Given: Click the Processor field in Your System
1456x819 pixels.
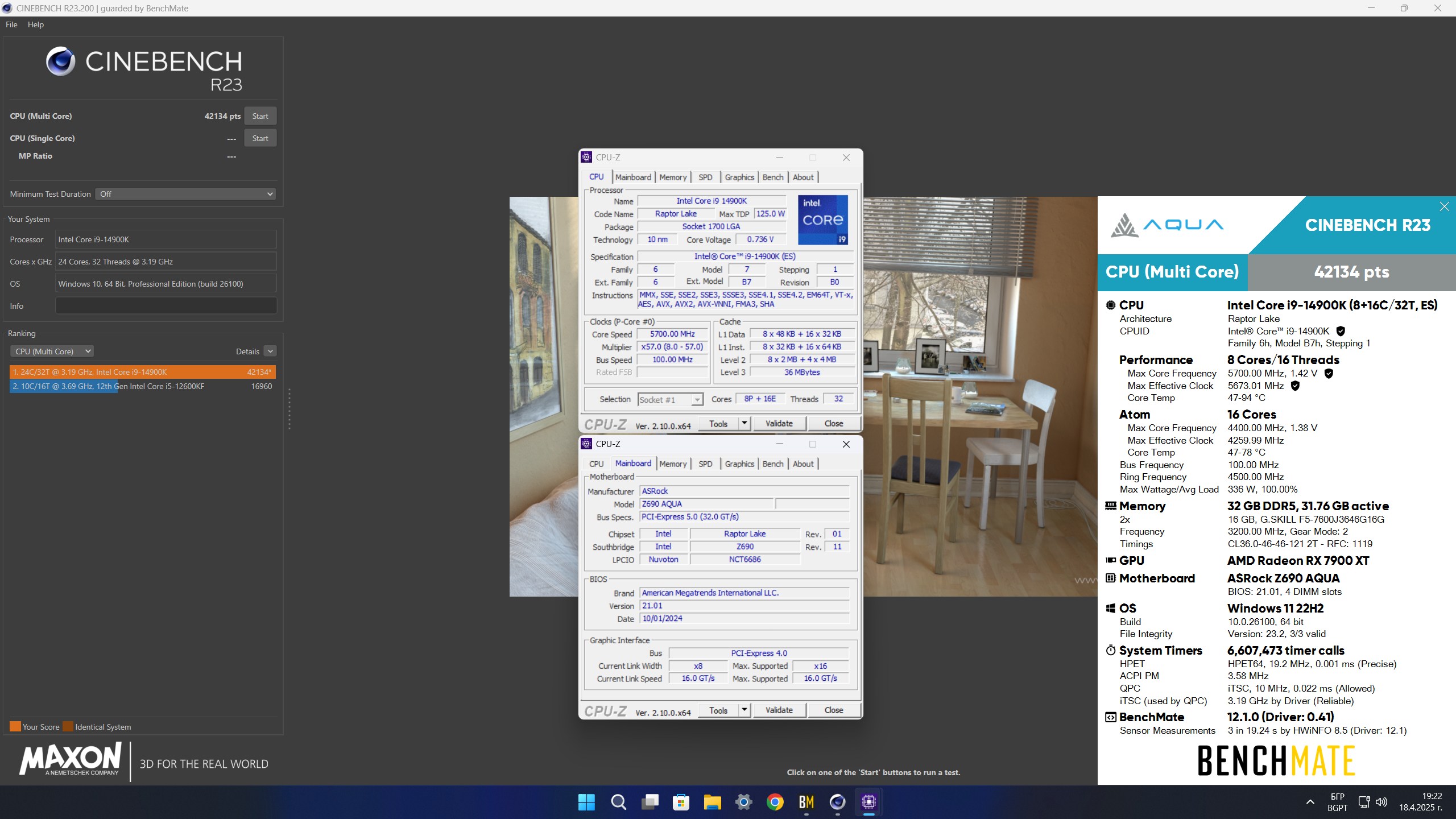Looking at the screenshot, I should click(x=166, y=239).
